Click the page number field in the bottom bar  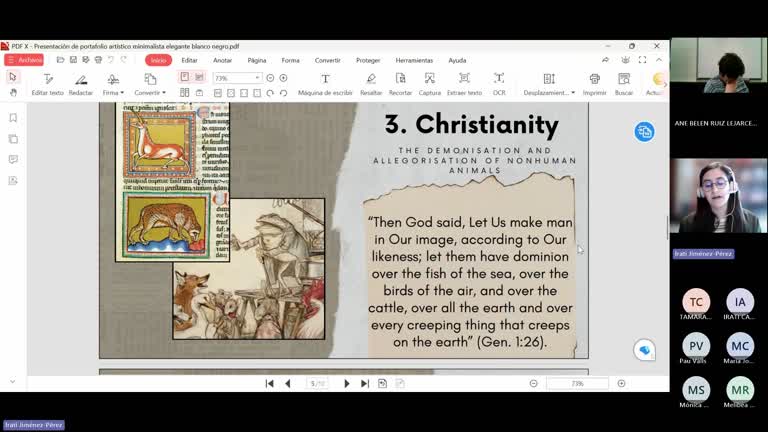317,384
